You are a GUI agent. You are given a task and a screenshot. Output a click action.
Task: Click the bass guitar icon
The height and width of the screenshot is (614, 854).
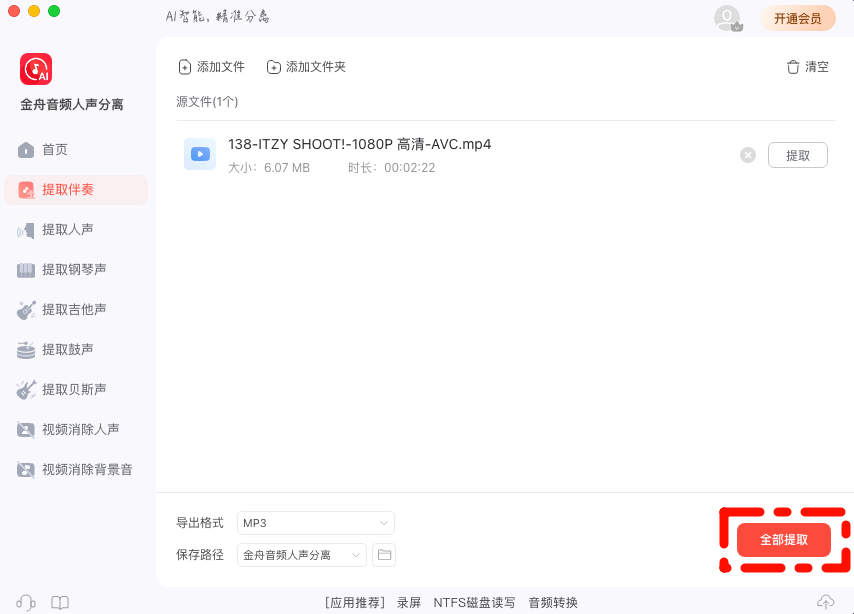coord(26,390)
